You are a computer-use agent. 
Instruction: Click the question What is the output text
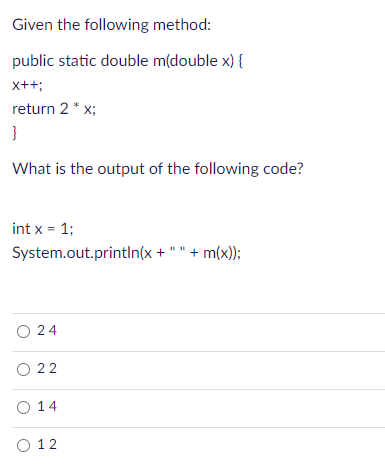(x=158, y=169)
